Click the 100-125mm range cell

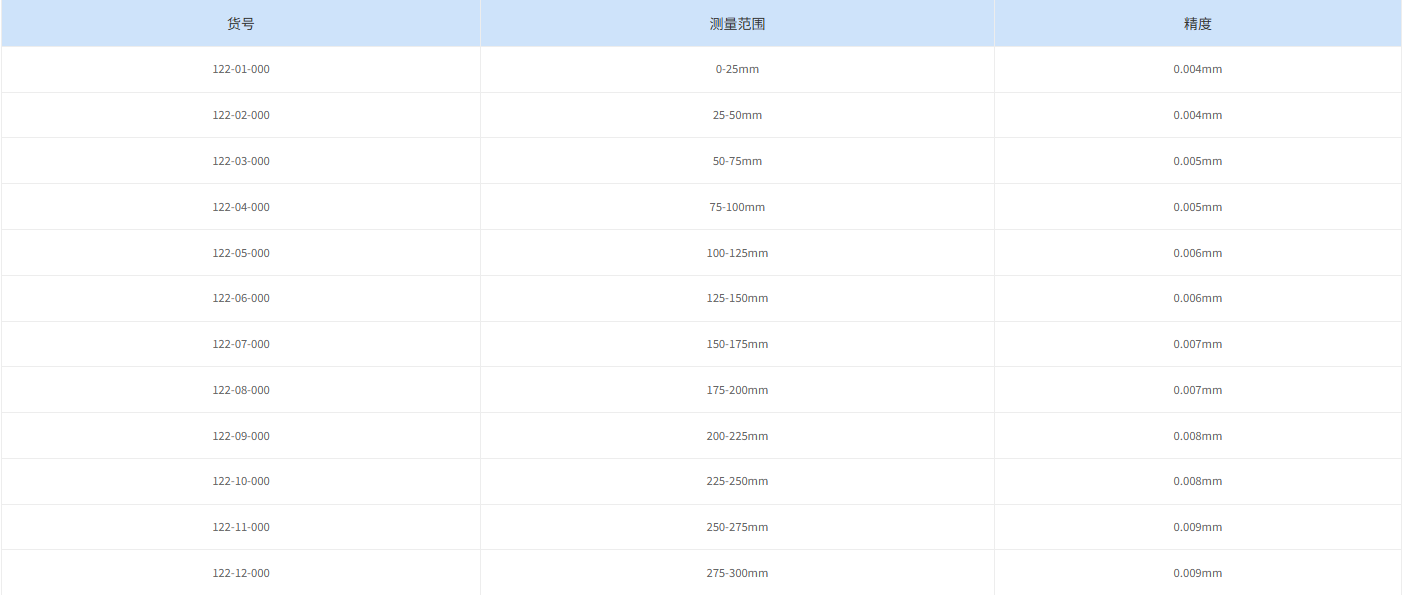pos(737,253)
